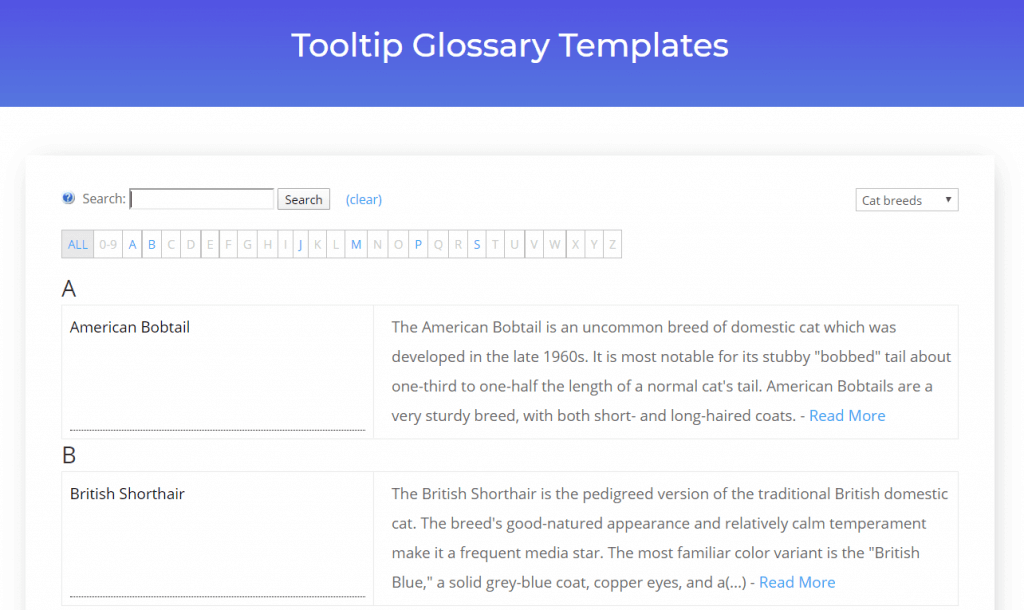The width and height of the screenshot is (1024, 610).
Task: Select the 0-9 index filter
Action: [107, 244]
